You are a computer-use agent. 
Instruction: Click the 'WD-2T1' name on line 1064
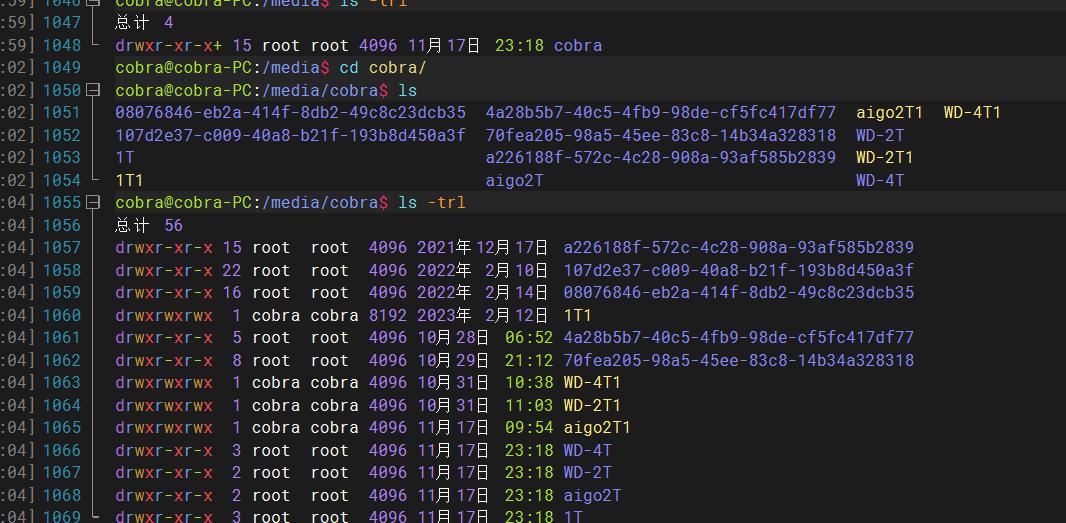(x=592, y=405)
